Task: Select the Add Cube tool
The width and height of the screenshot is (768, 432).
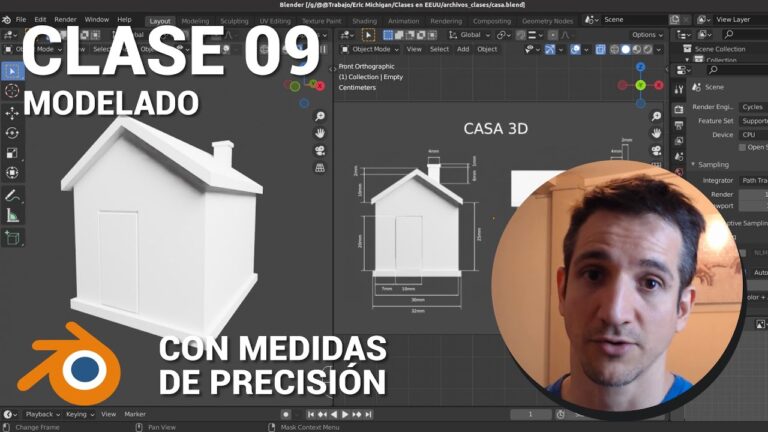Action: click(12, 238)
